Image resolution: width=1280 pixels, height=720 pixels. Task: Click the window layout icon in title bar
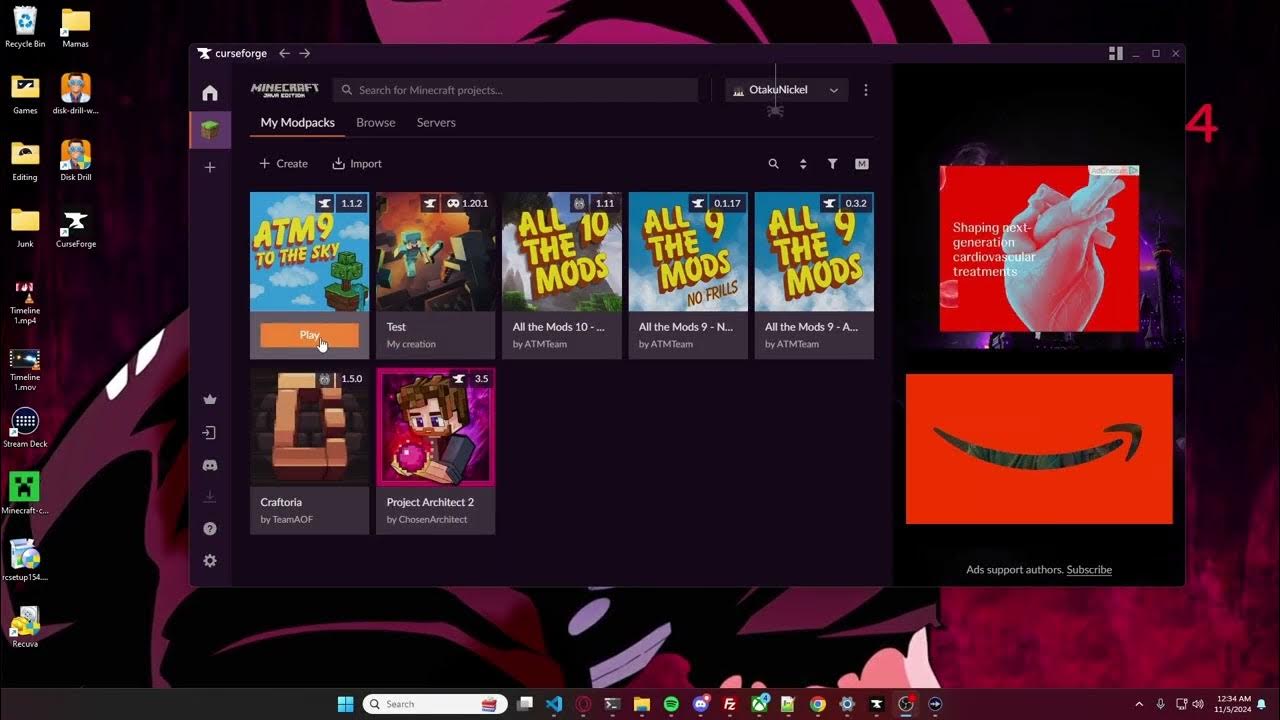pyautogui.click(x=1116, y=53)
